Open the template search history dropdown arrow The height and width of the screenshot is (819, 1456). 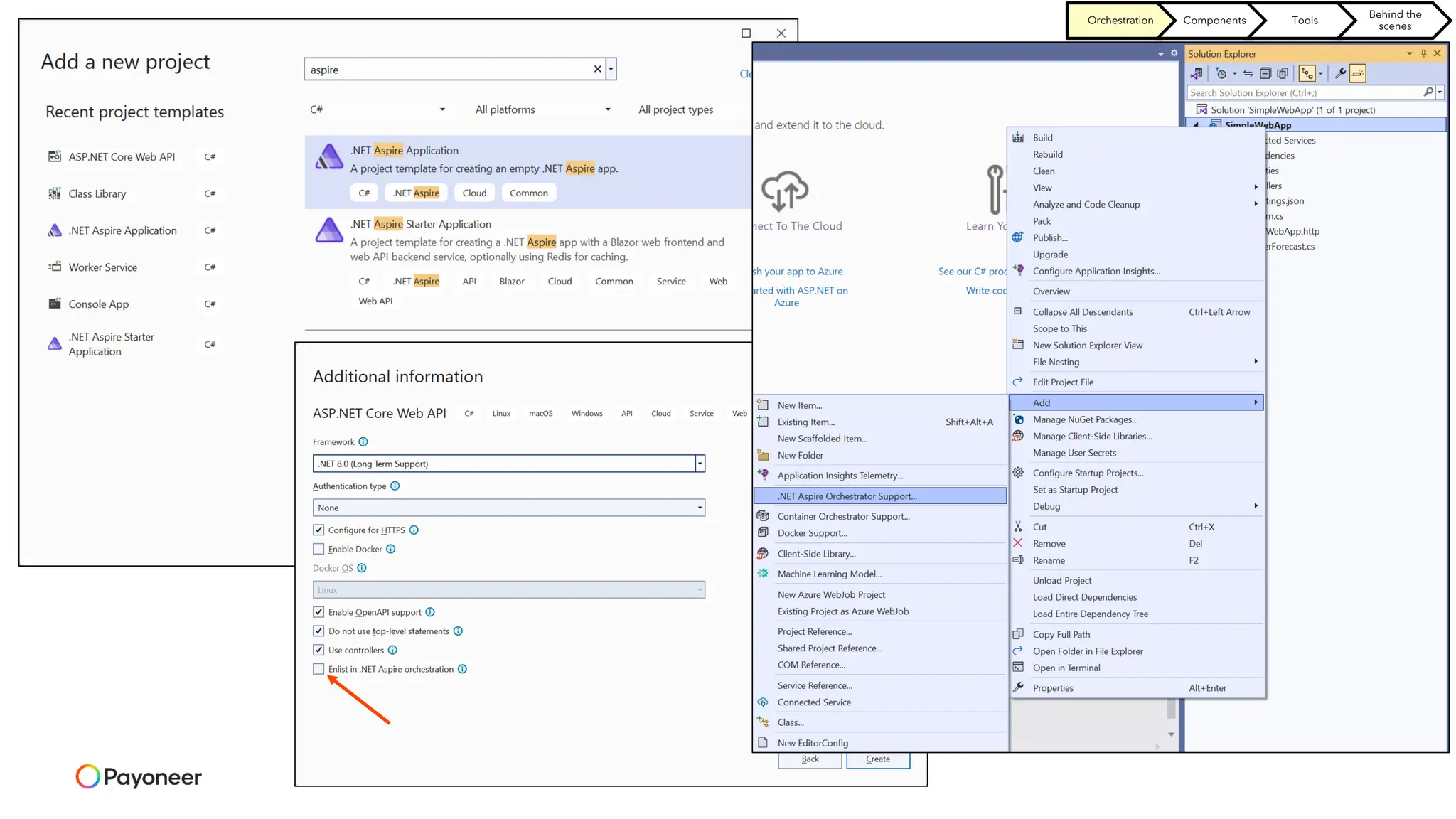tap(611, 70)
